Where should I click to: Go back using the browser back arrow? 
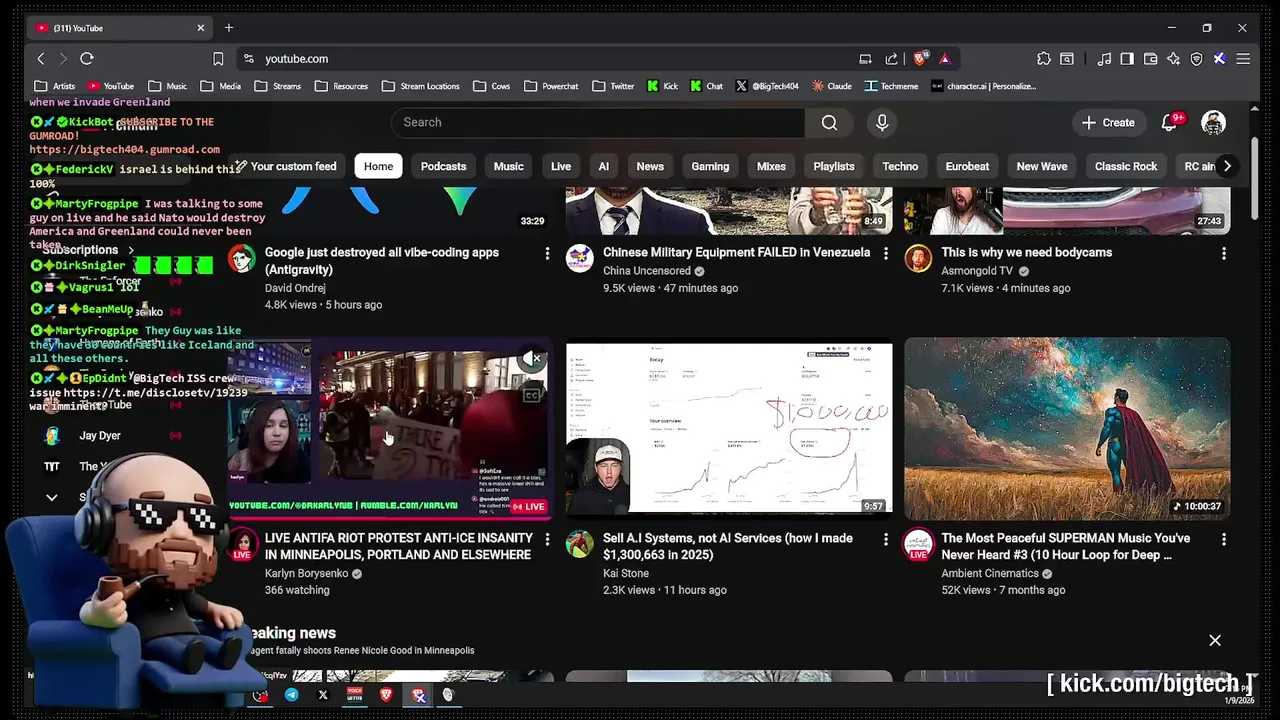[41, 59]
